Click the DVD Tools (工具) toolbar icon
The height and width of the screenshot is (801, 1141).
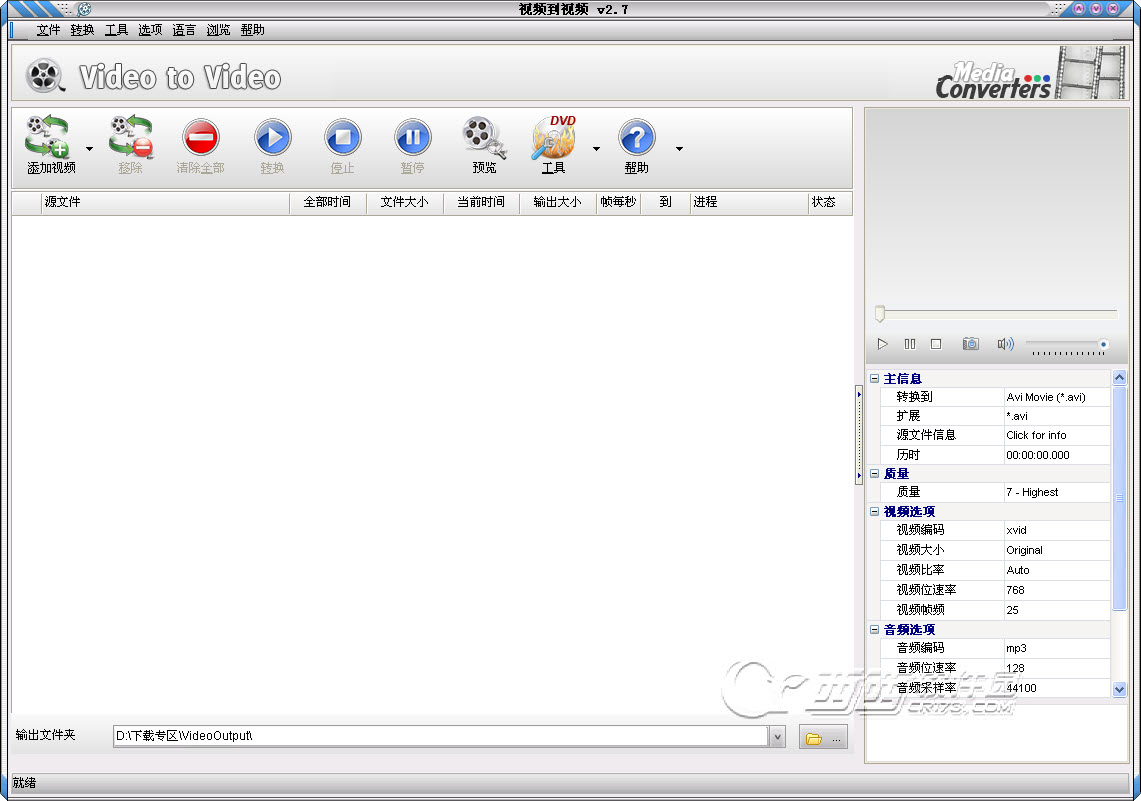coord(554,138)
